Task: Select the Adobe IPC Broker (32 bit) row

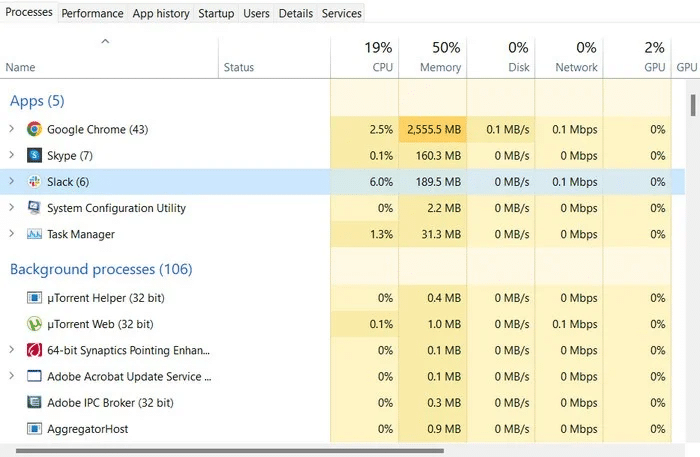Action: [110, 403]
